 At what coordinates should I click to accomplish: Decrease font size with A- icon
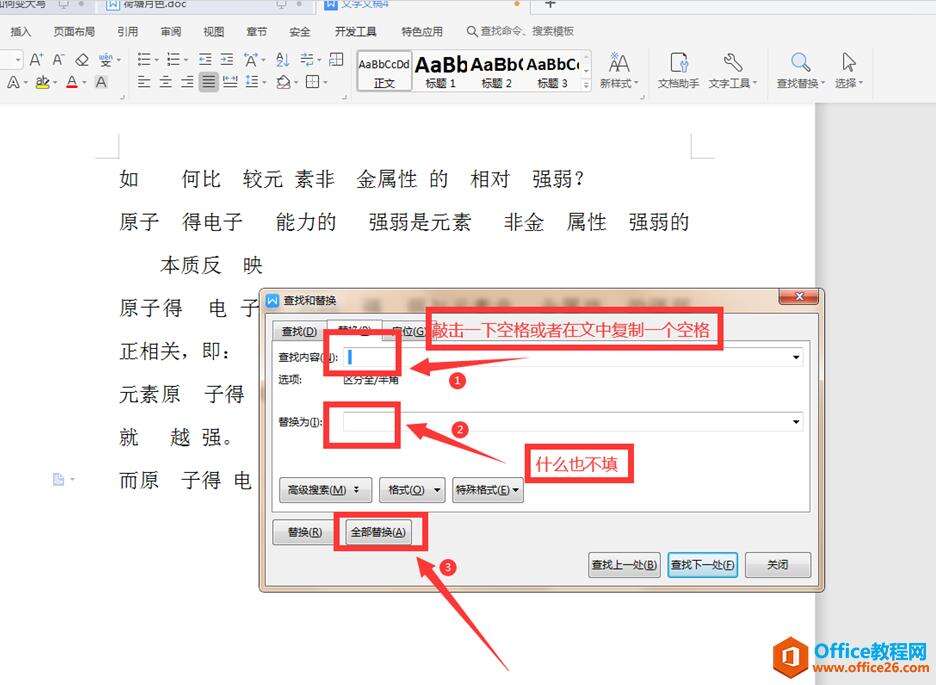coord(58,60)
